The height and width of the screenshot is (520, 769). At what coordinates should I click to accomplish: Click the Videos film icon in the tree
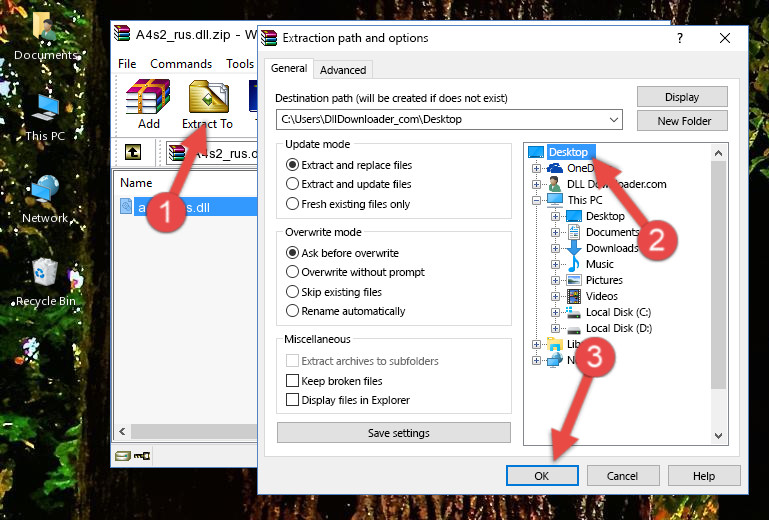[x=574, y=296]
